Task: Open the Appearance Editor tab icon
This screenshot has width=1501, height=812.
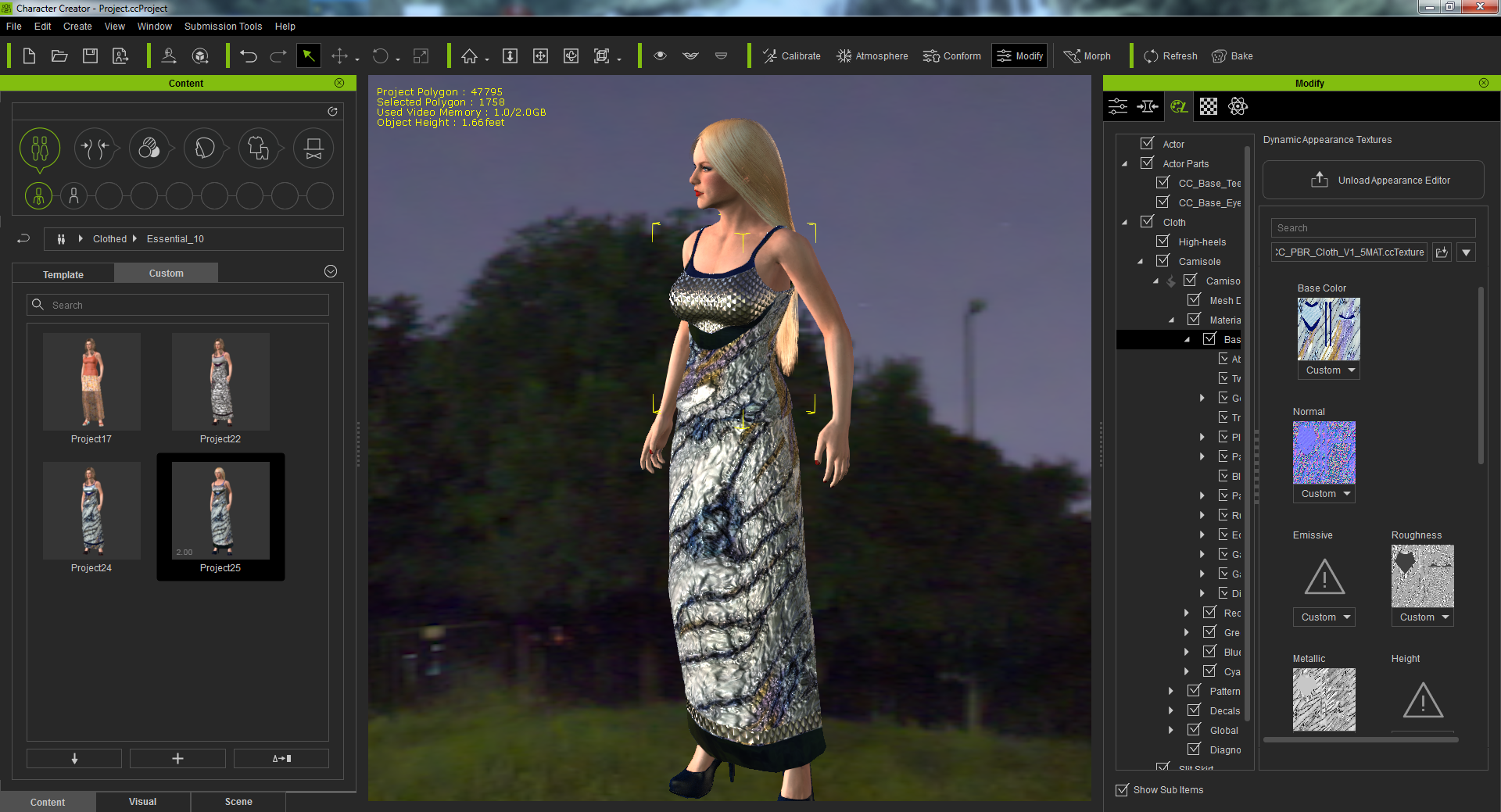Action: [1179, 106]
